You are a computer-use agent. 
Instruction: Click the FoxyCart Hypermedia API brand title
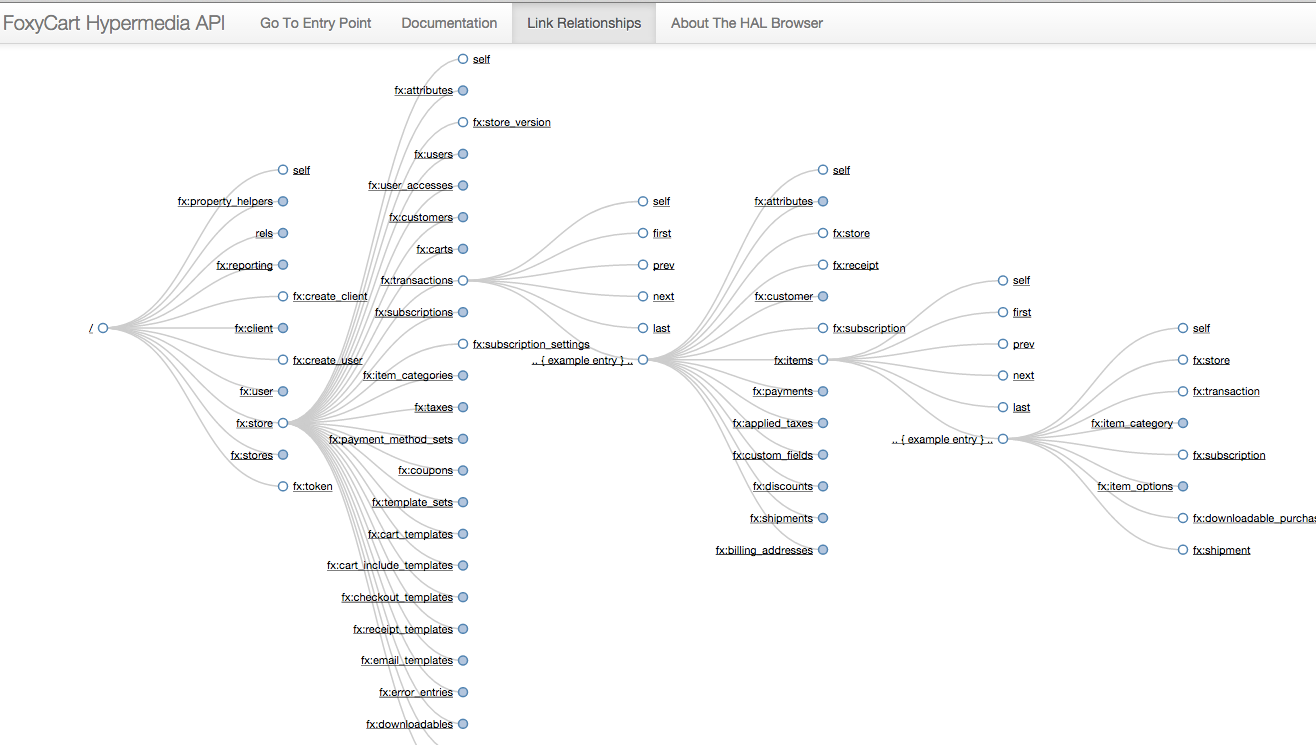click(114, 23)
